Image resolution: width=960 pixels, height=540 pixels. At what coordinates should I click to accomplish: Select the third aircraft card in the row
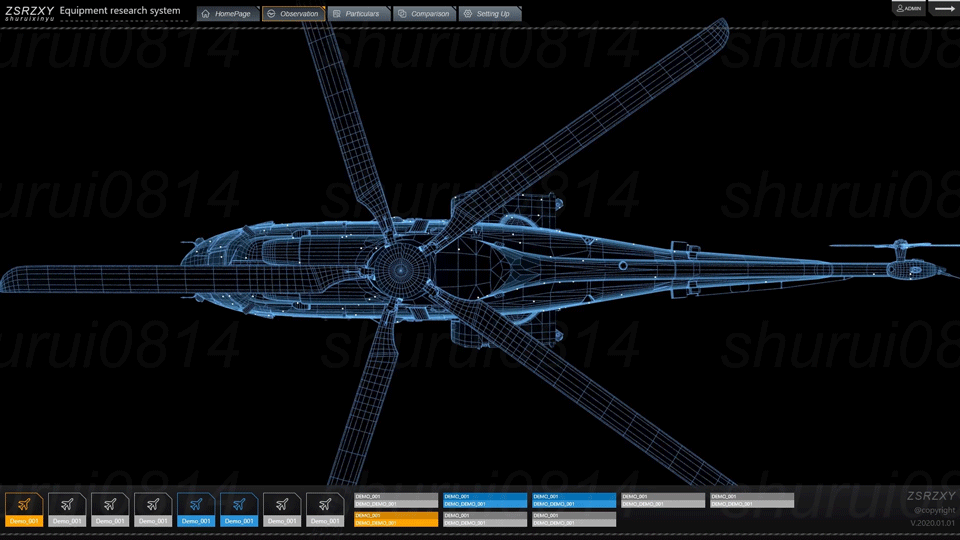point(110,509)
